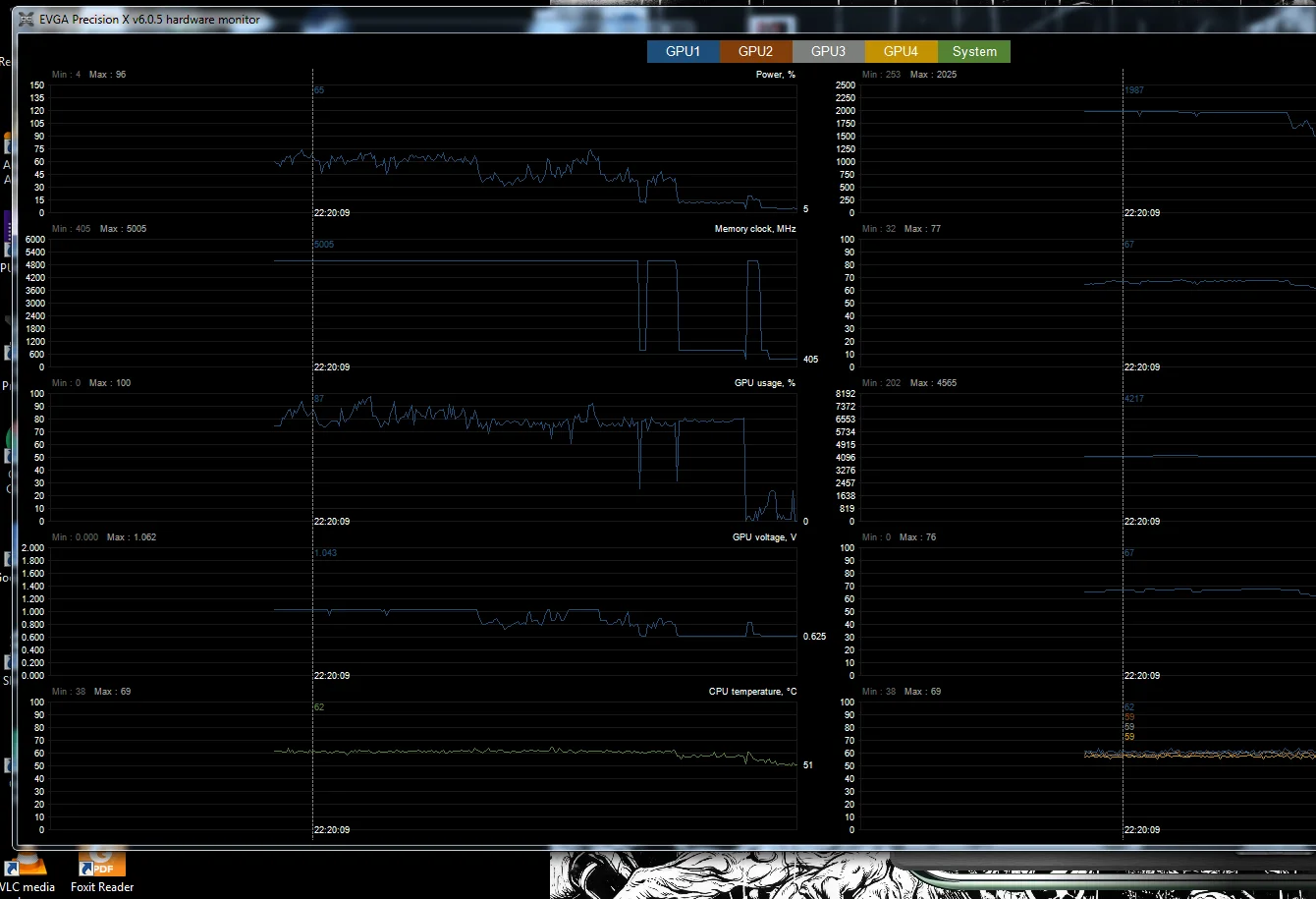This screenshot has height=899, width=1316.
Task: Switch to the GPU1 tab
Action: pos(683,52)
